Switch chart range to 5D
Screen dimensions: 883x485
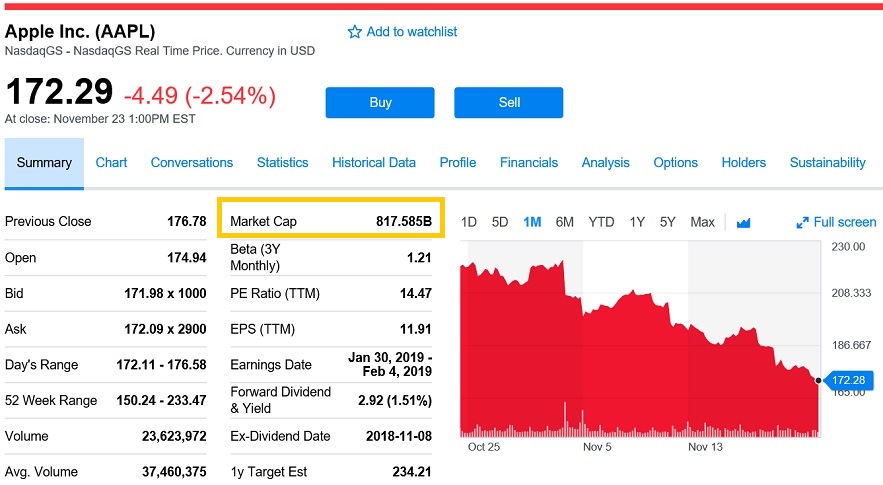(500, 222)
